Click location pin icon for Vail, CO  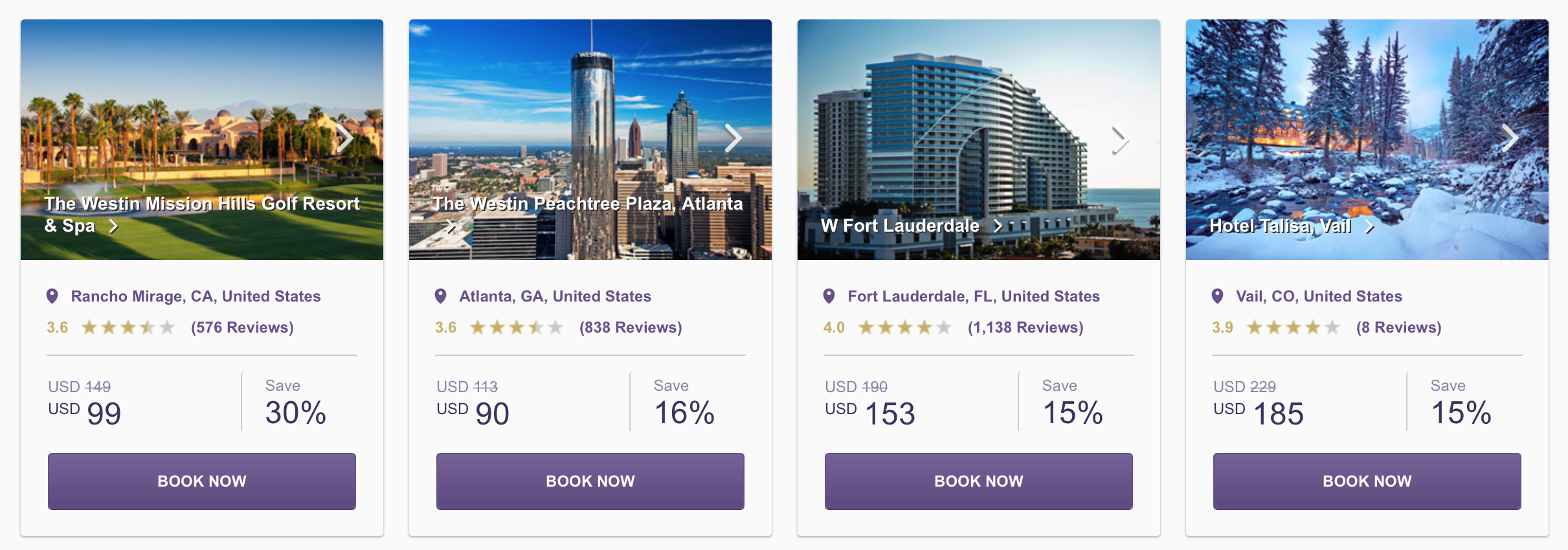tap(1218, 296)
